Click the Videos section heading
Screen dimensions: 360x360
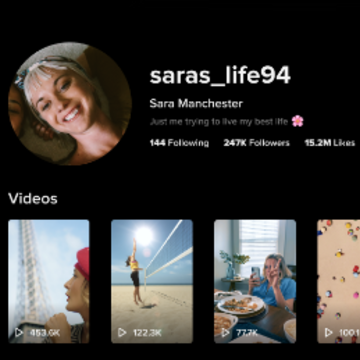33,199
